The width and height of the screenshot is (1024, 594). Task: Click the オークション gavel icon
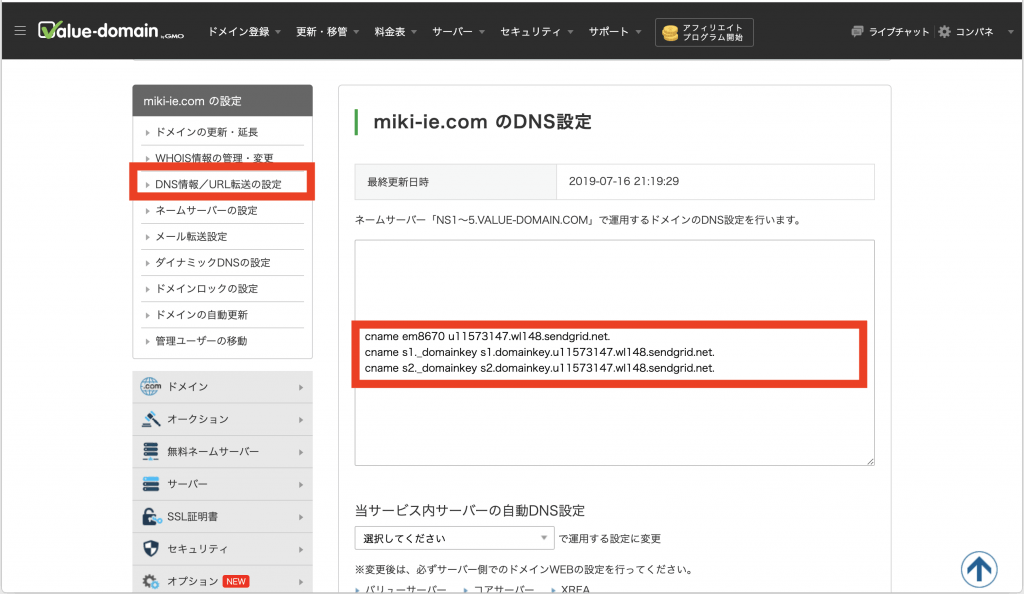(x=151, y=419)
